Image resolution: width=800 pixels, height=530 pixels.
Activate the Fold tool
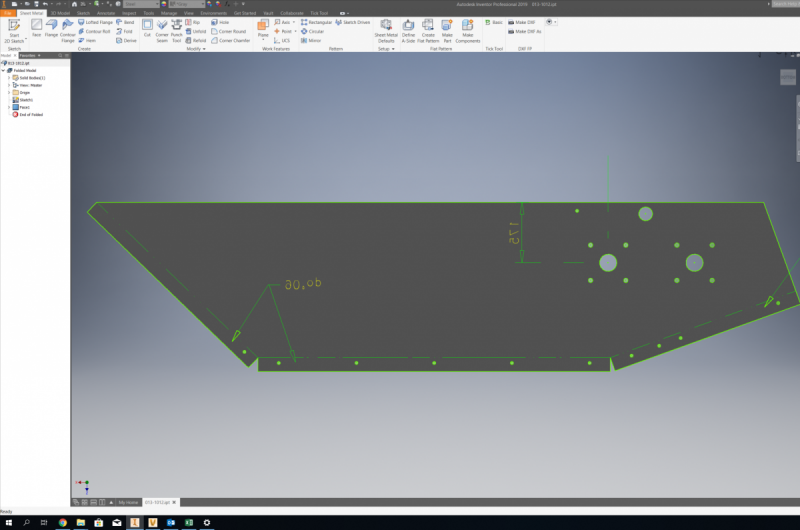coord(124,32)
